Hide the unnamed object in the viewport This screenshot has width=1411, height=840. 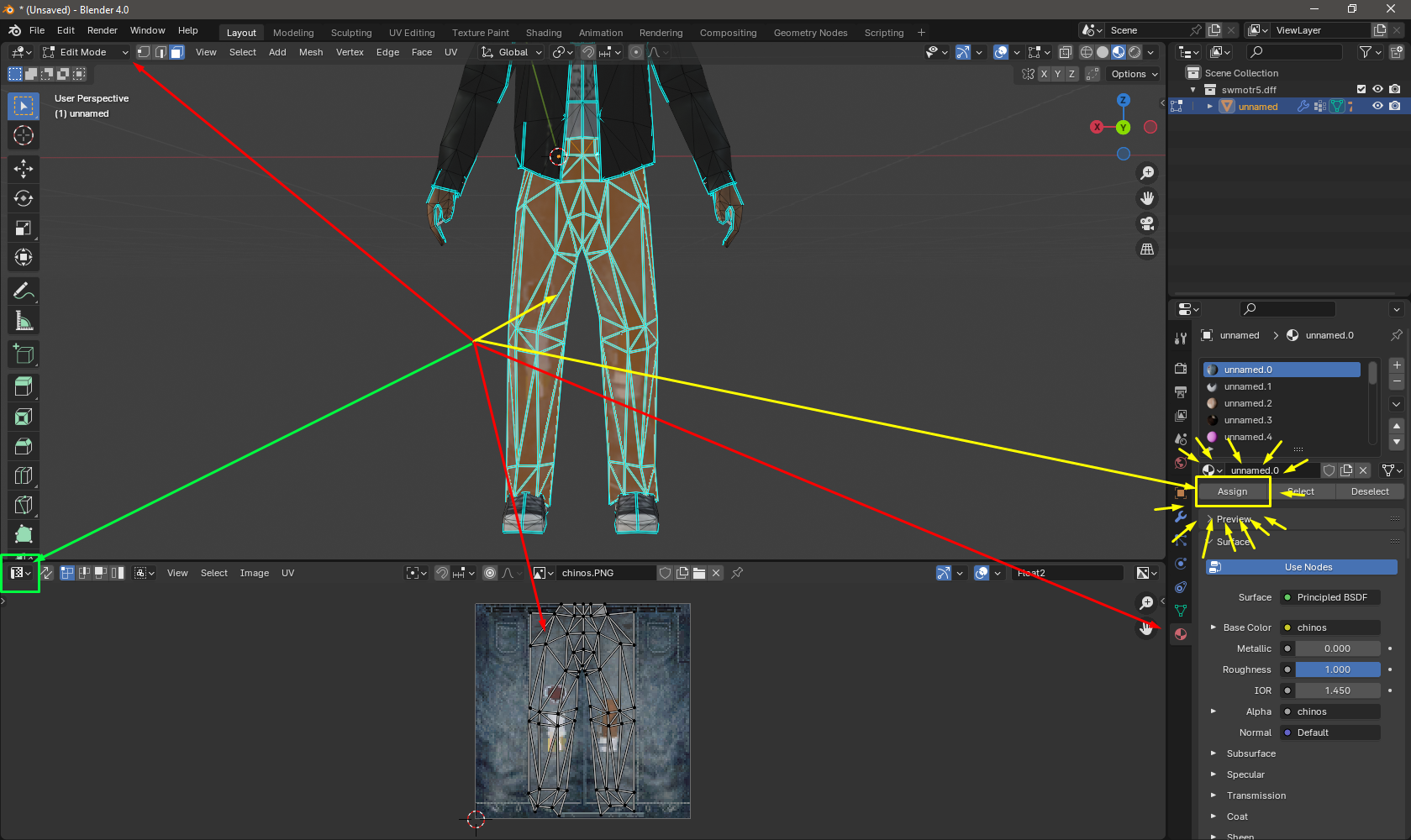coord(1377,107)
